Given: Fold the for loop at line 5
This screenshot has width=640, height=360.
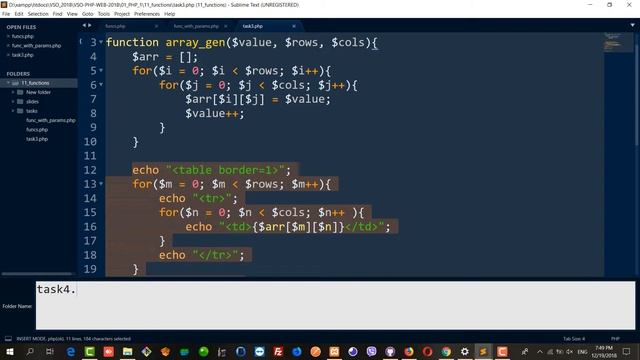Looking at the screenshot, I should [101, 70].
